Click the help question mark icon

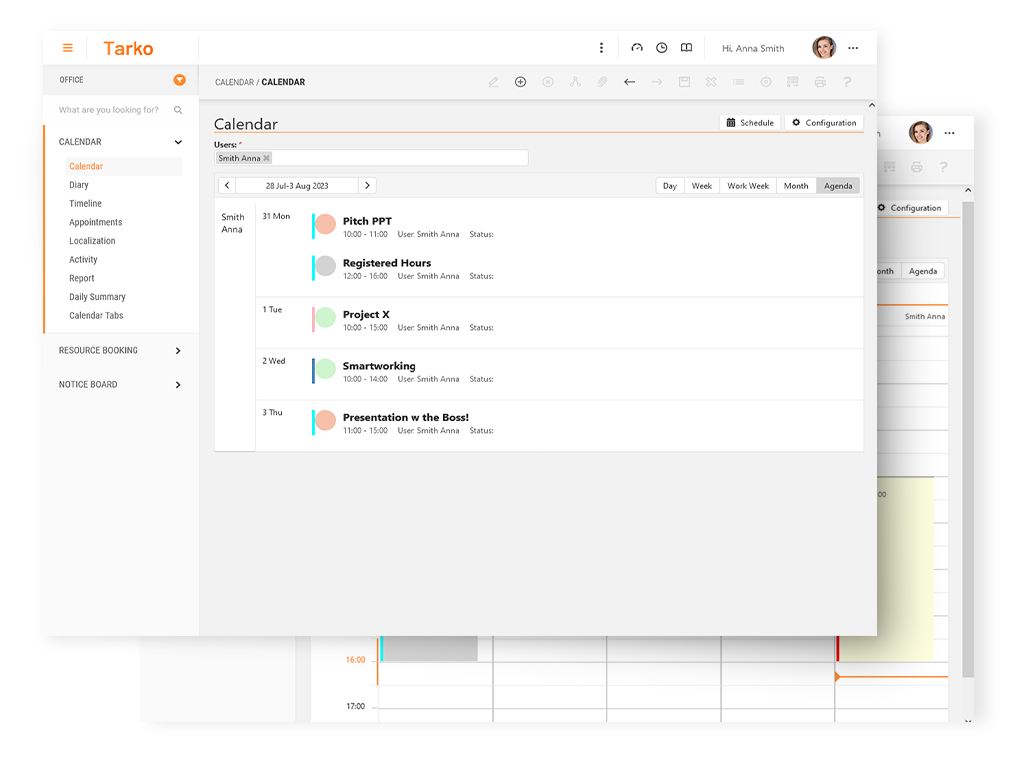click(x=847, y=82)
